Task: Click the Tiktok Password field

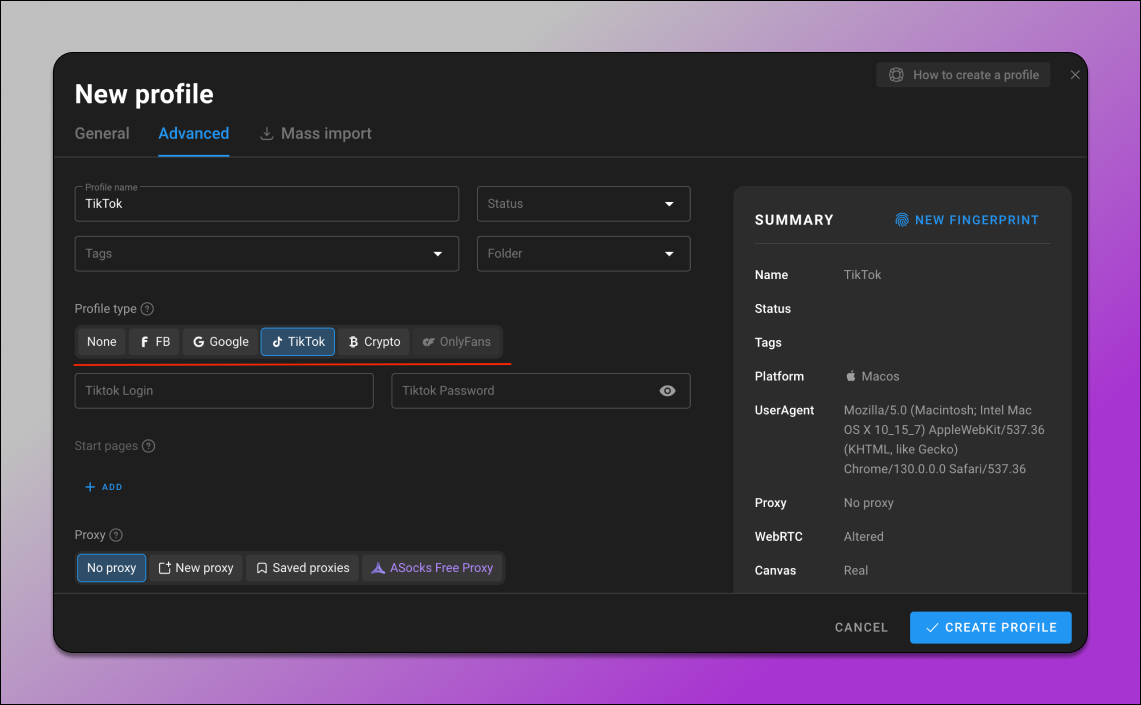Action: 541,391
